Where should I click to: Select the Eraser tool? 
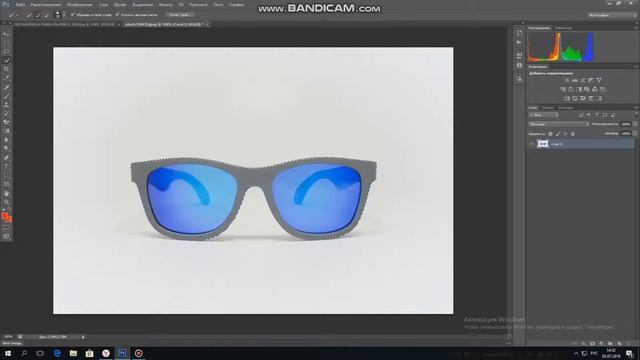pyautogui.click(x=6, y=122)
